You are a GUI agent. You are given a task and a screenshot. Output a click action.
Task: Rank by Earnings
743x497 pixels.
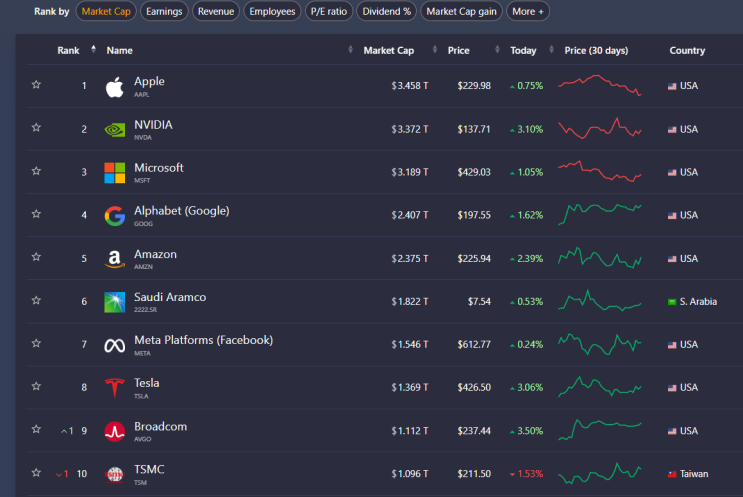[163, 12]
